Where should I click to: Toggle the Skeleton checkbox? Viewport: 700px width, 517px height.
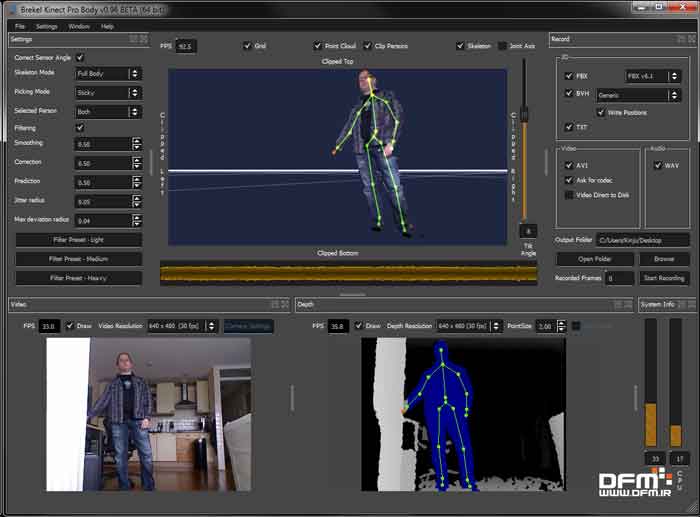460,46
